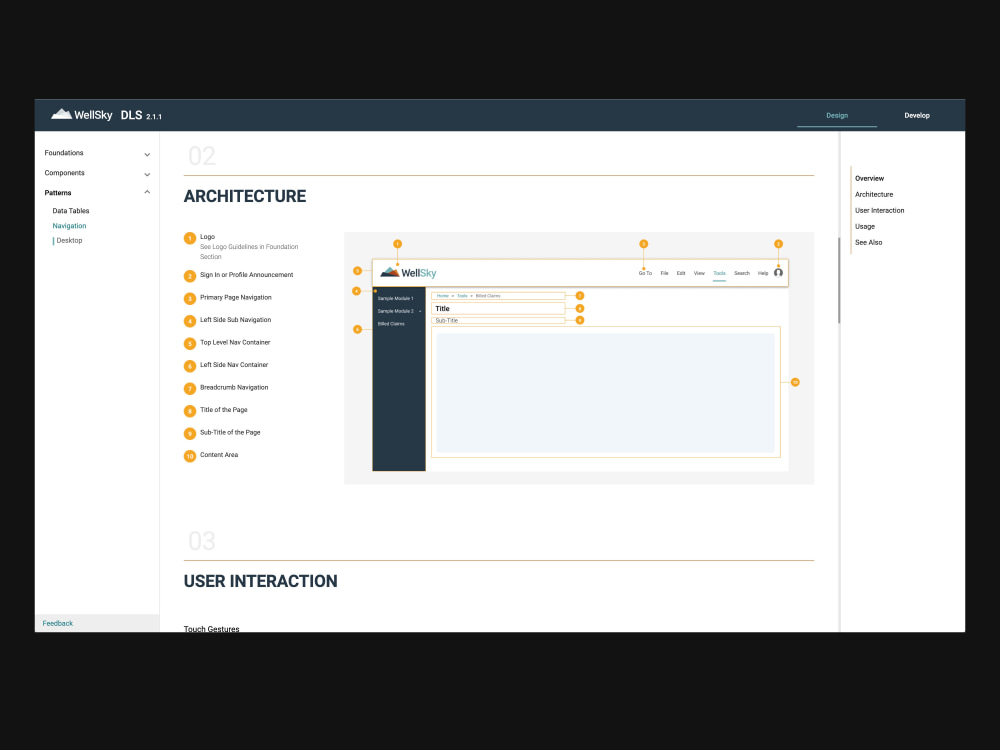
Task: Click the Breadcrumb Navigation legend badge
Action: click(189, 388)
